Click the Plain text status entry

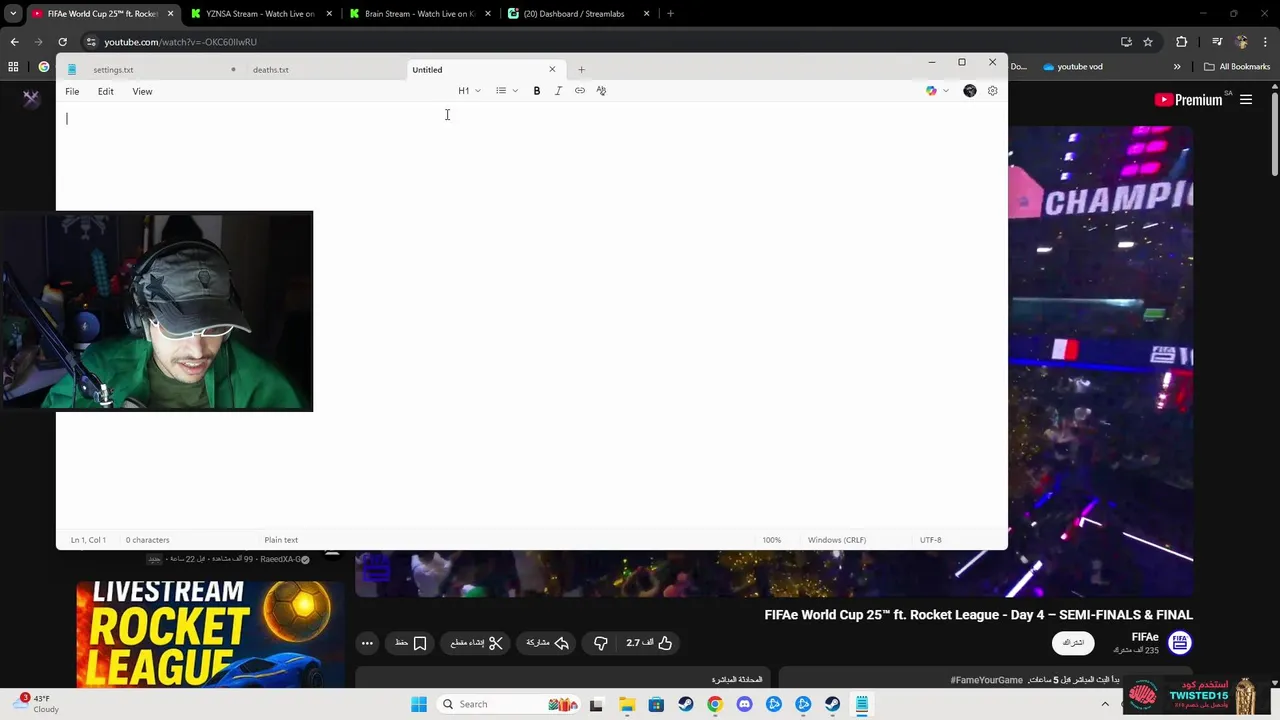[281, 540]
